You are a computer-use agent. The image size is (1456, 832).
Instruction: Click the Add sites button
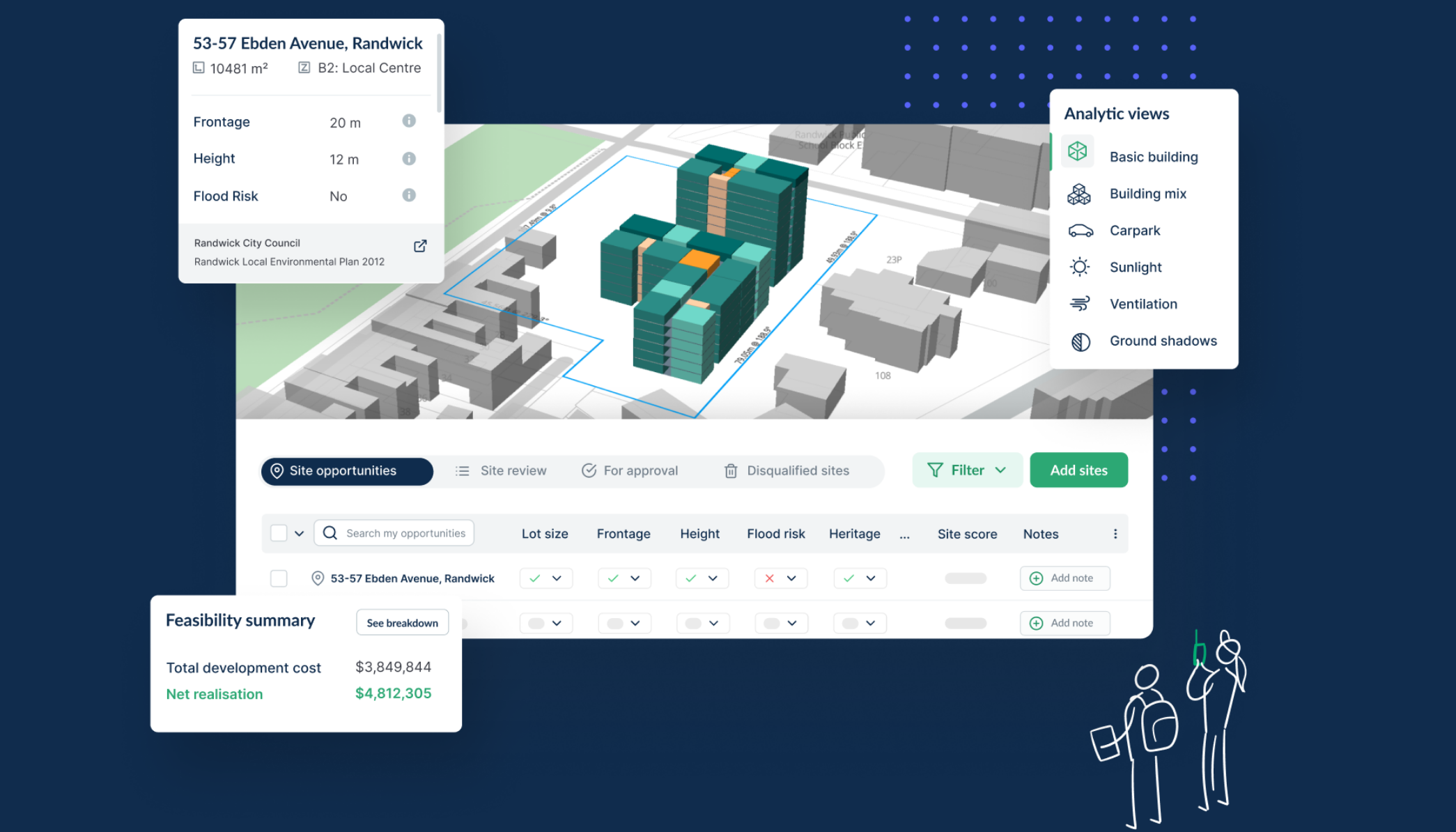click(x=1078, y=470)
